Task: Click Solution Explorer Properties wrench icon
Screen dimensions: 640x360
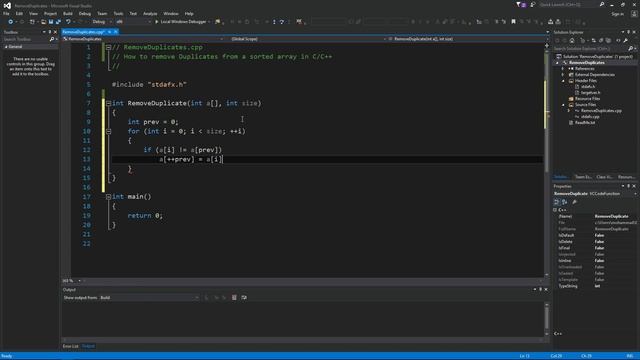Action: (625, 40)
